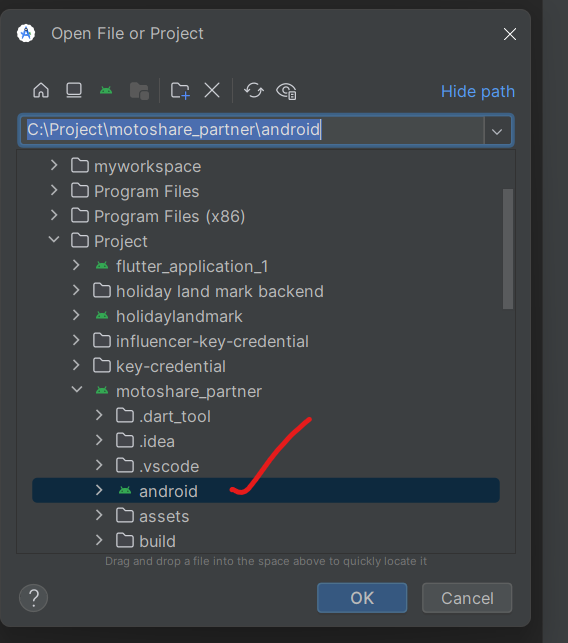Toggle show hidden files eye icon
The height and width of the screenshot is (643, 568).
click(x=287, y=91)
